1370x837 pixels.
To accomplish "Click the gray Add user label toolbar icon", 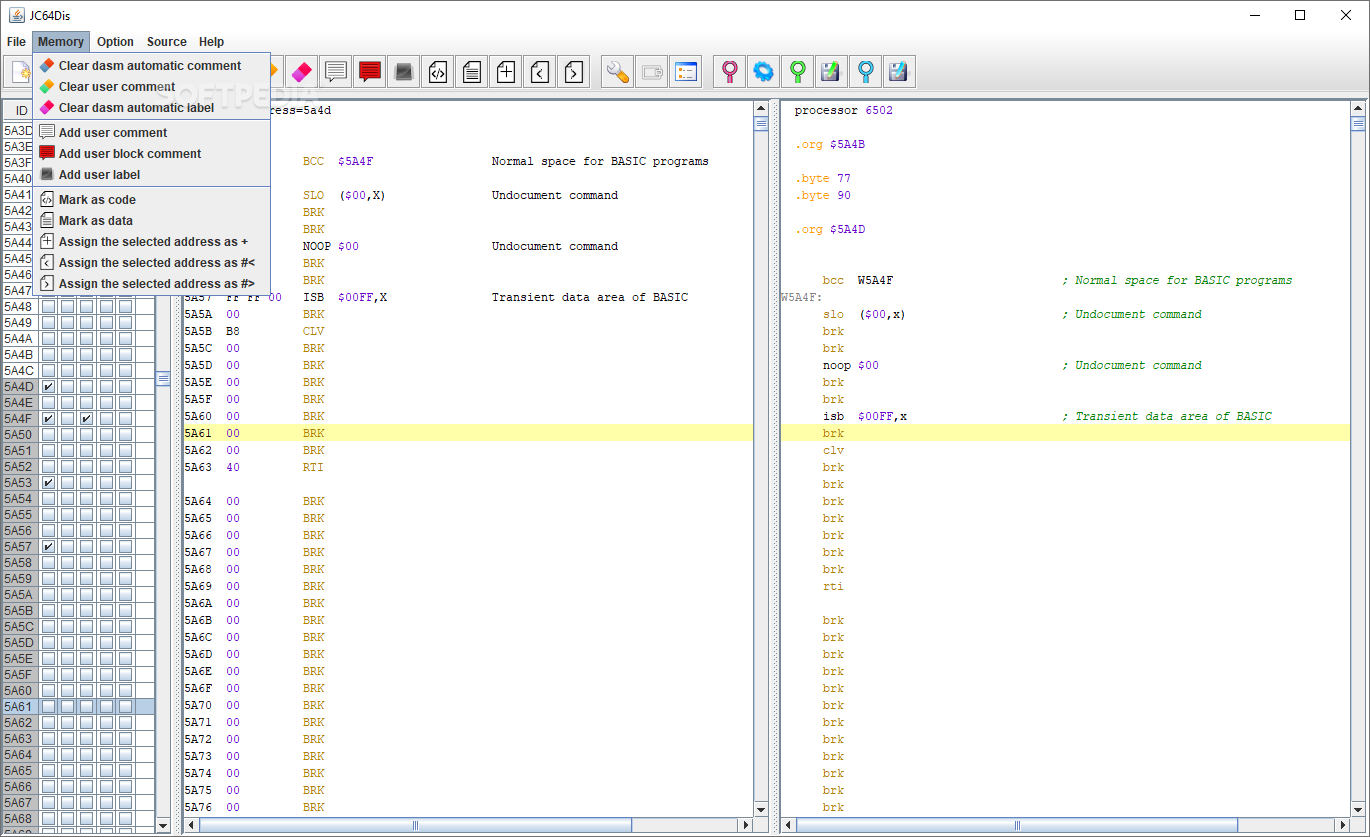I will 404,72.
